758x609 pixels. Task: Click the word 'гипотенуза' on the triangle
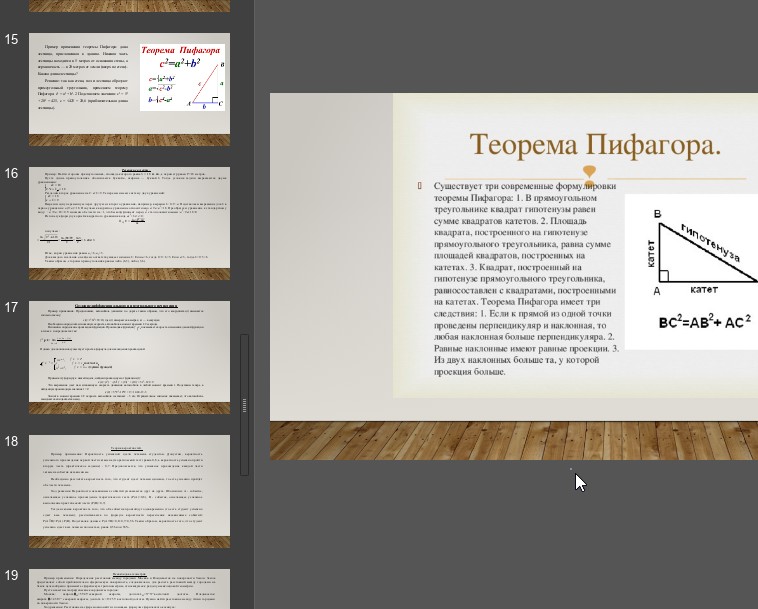pos(710,243)
